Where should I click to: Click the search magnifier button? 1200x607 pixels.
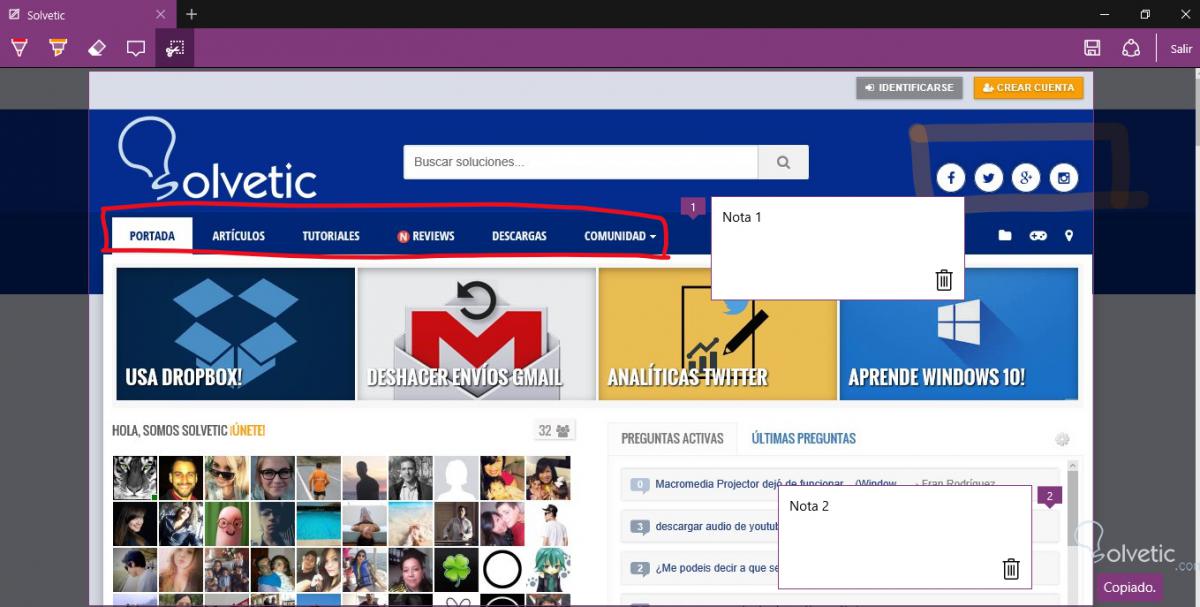click(783, 162)
